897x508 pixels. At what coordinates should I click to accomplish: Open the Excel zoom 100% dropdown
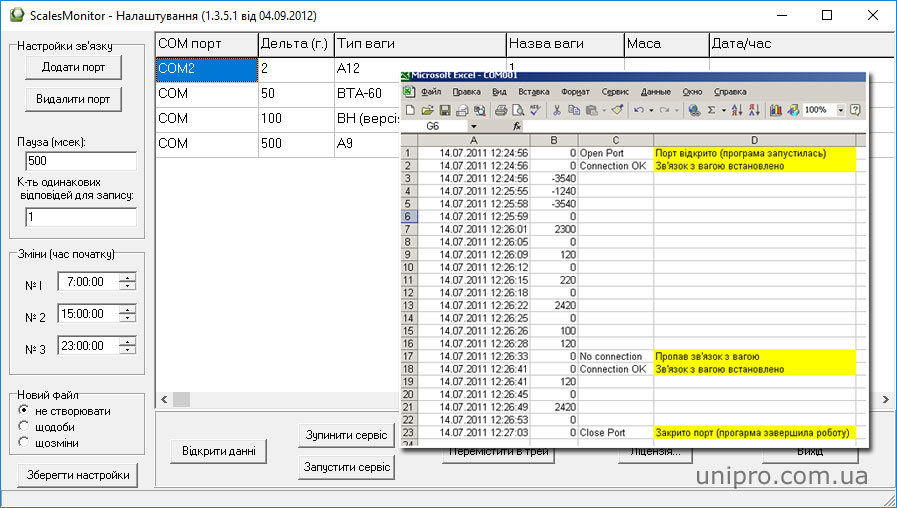click(x=840, y=110)
